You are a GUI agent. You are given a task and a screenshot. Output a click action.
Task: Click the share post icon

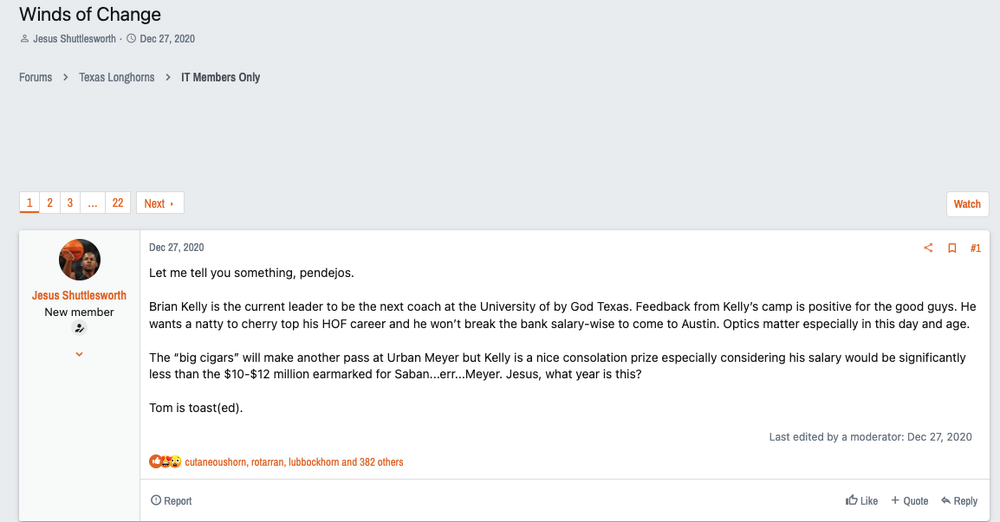[x=928, y=248]
